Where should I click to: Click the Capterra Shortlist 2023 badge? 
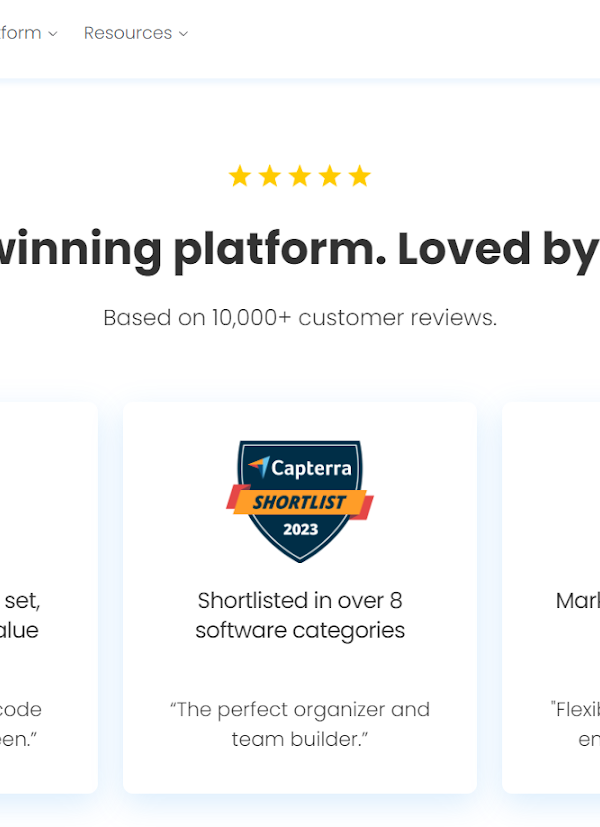click(x=300, y=502)
